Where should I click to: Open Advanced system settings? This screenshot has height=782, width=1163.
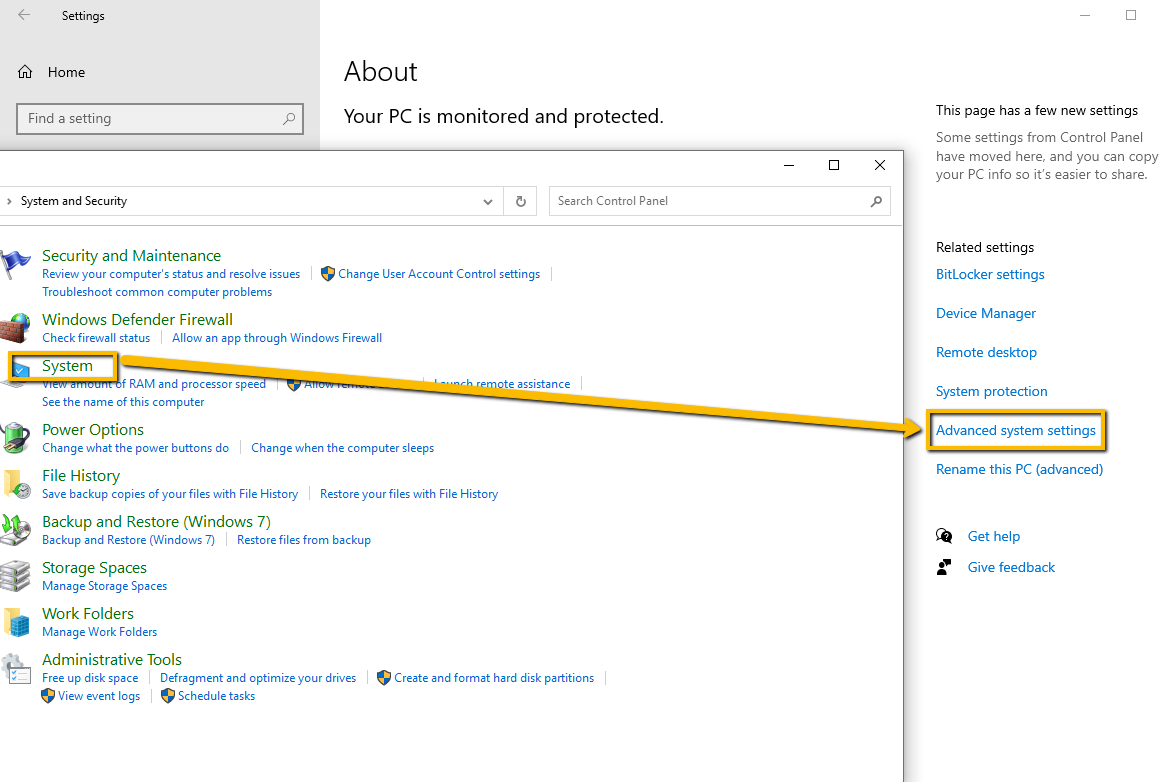pos(1016,429)
